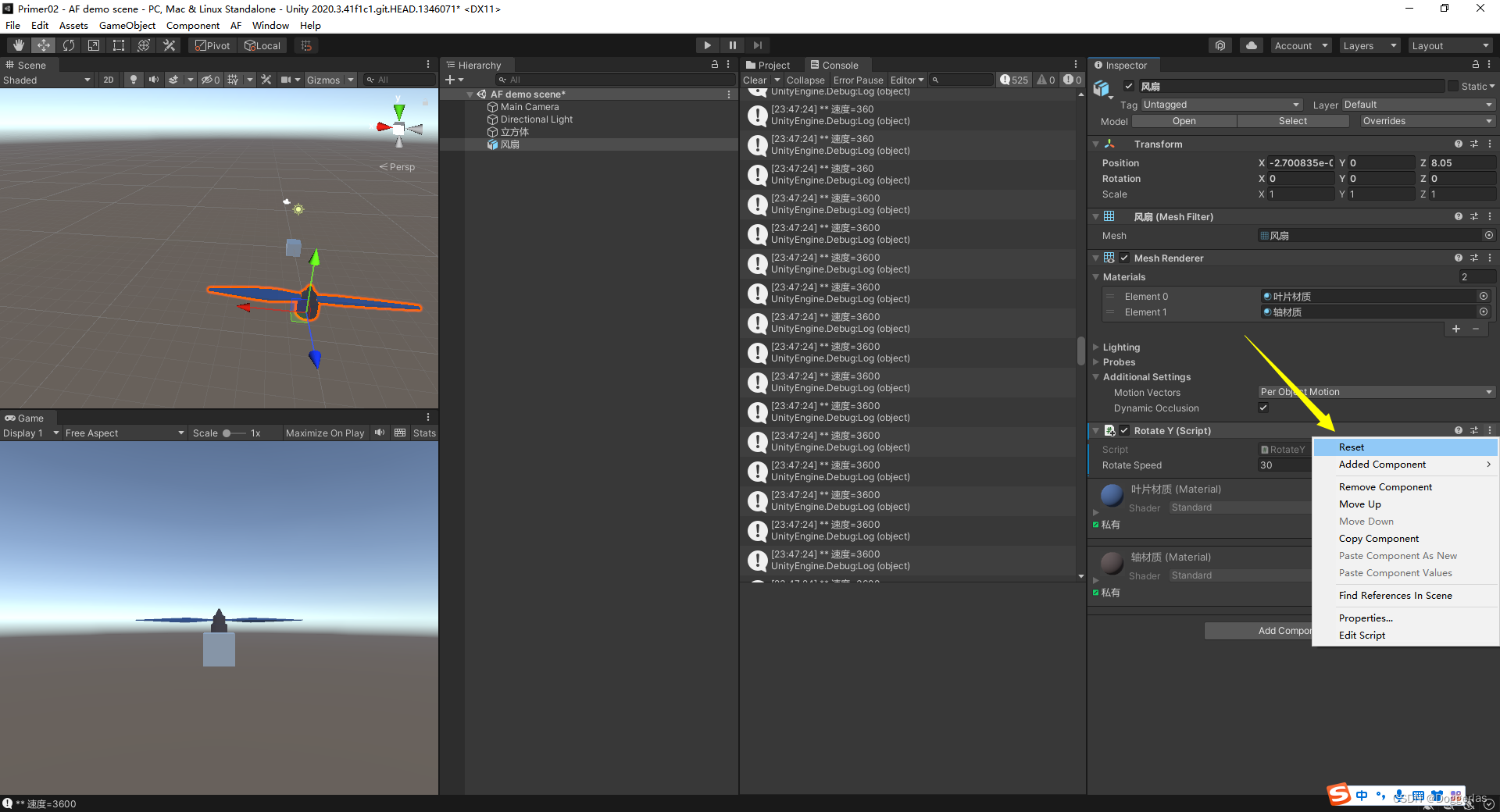Open the Untagged Tag dropdown
The width and height of the screenshot is (1500, 812).
point(1222,105)
